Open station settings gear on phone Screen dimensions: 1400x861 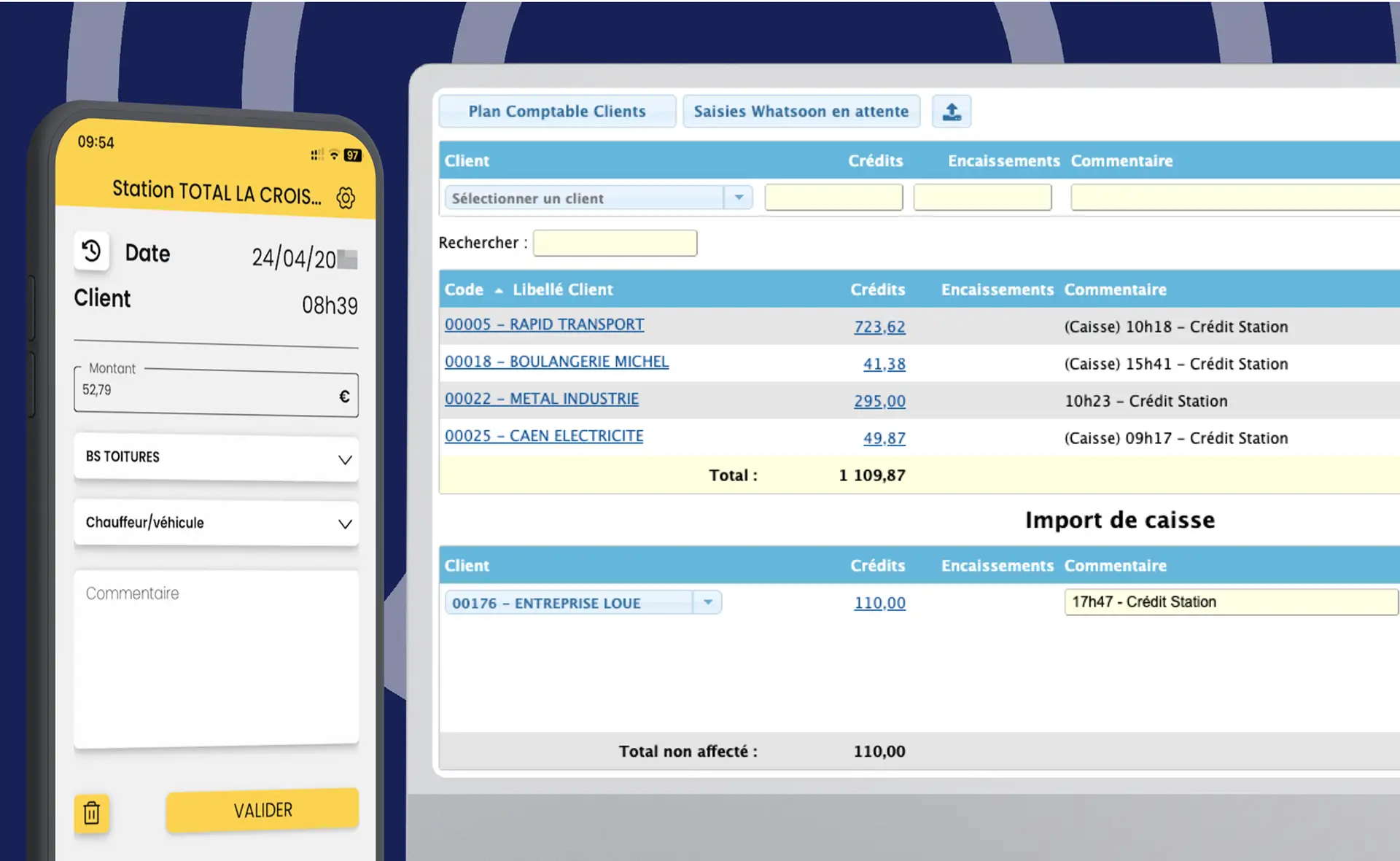(346, 198)
